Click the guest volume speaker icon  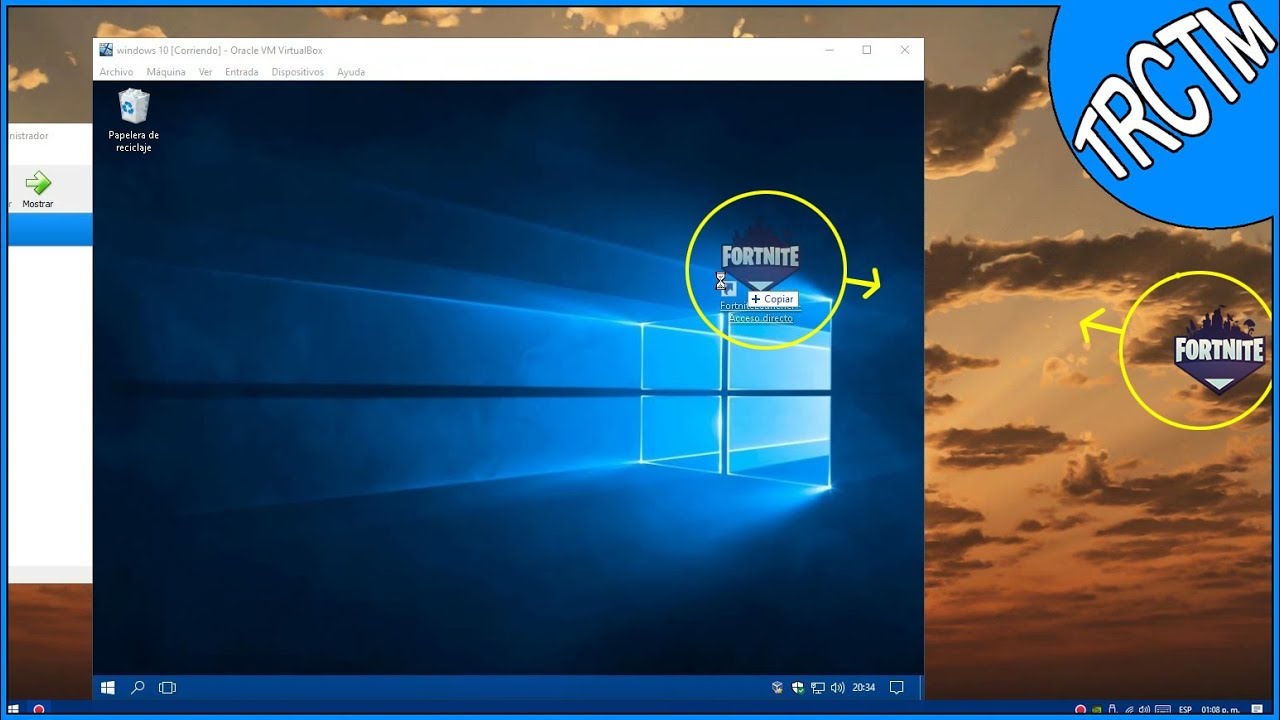(837, 687)
